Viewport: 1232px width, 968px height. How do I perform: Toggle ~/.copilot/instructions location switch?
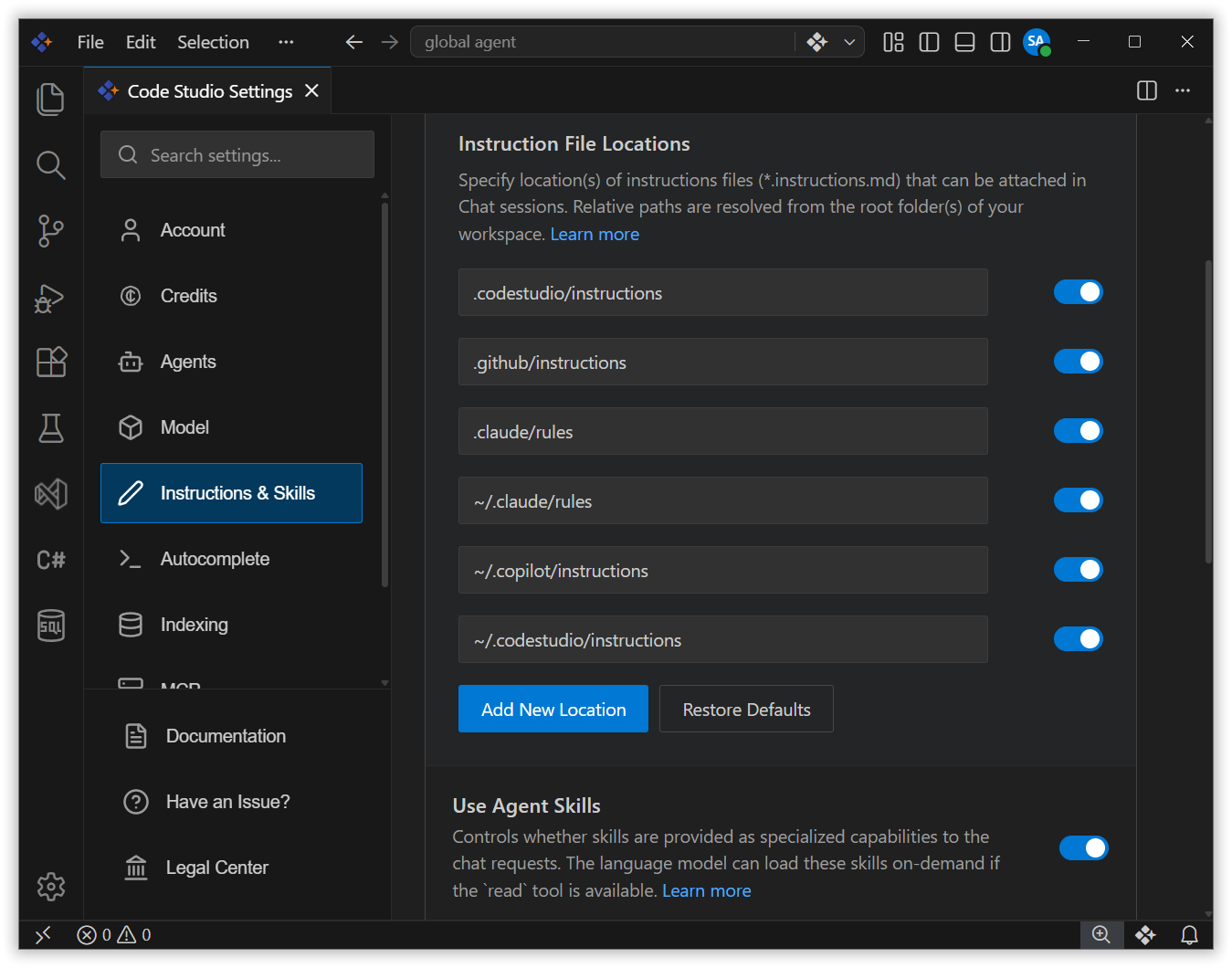pyautogui.click(x=1079, y=569)
